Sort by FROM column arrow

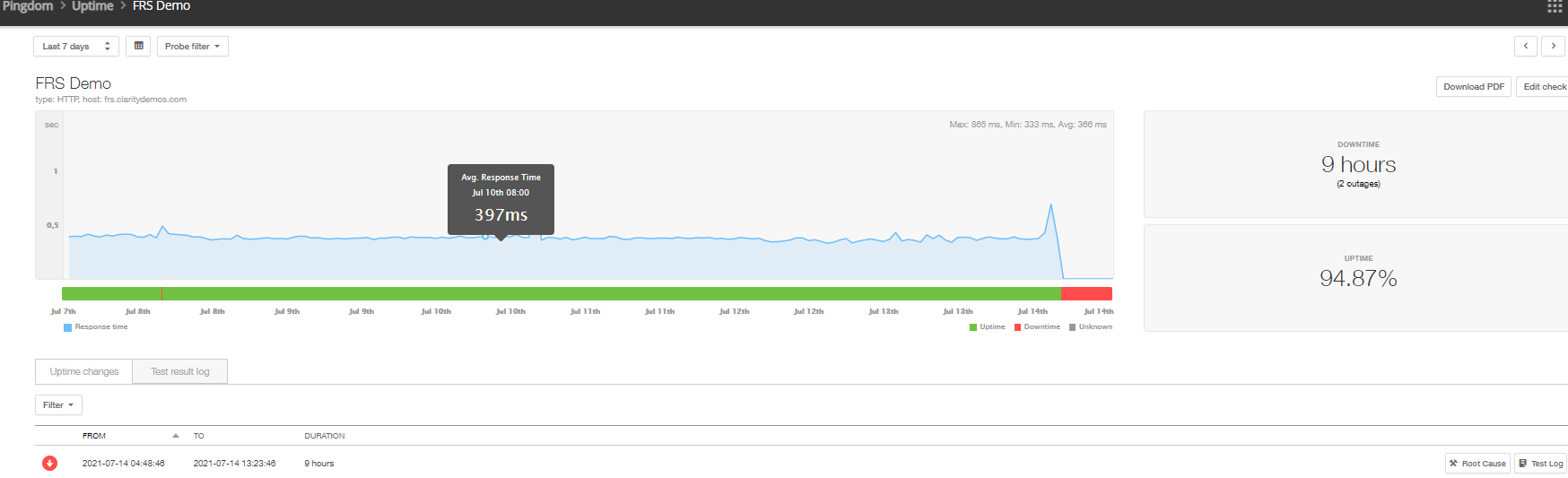coord(176,436)
